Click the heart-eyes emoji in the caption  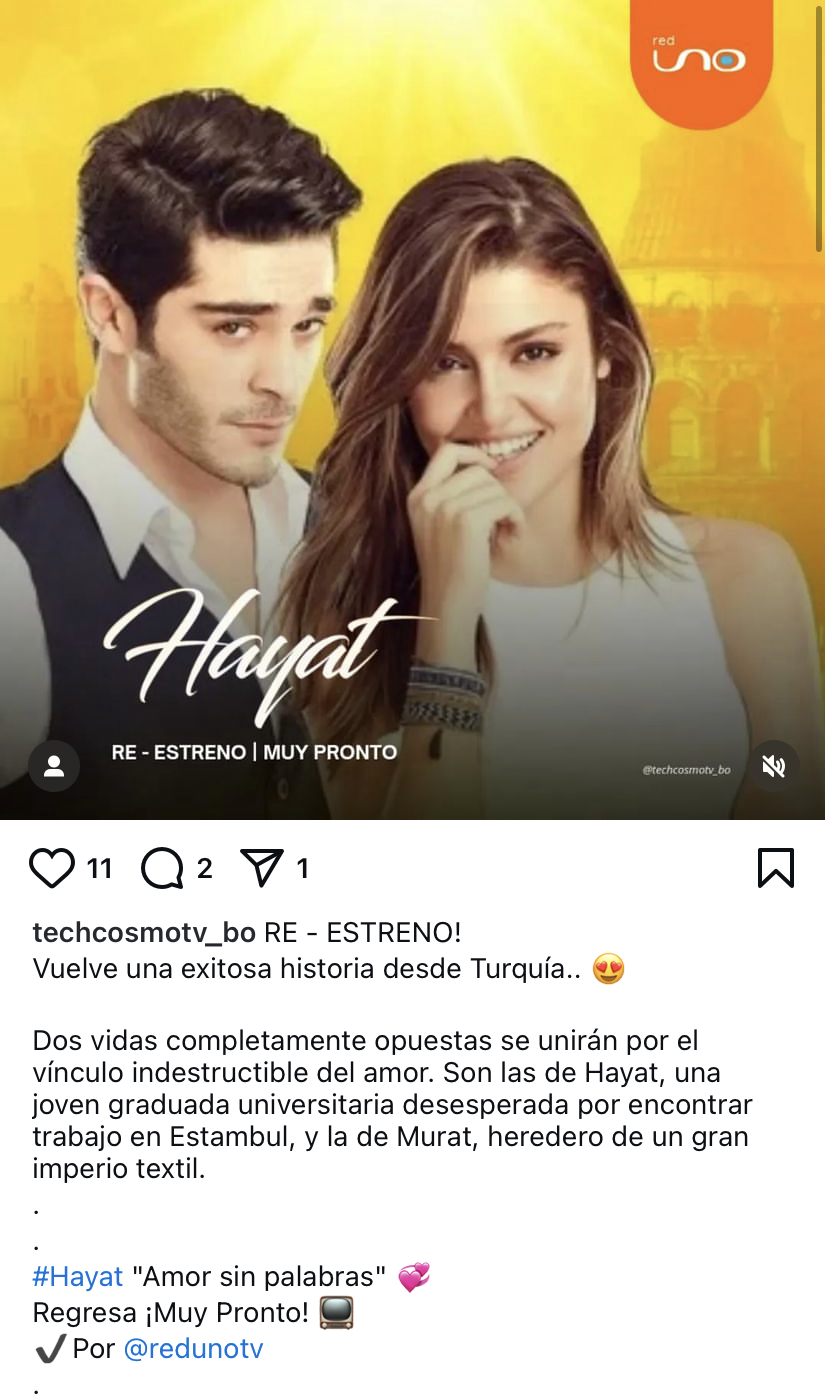[x=608, y=969]
